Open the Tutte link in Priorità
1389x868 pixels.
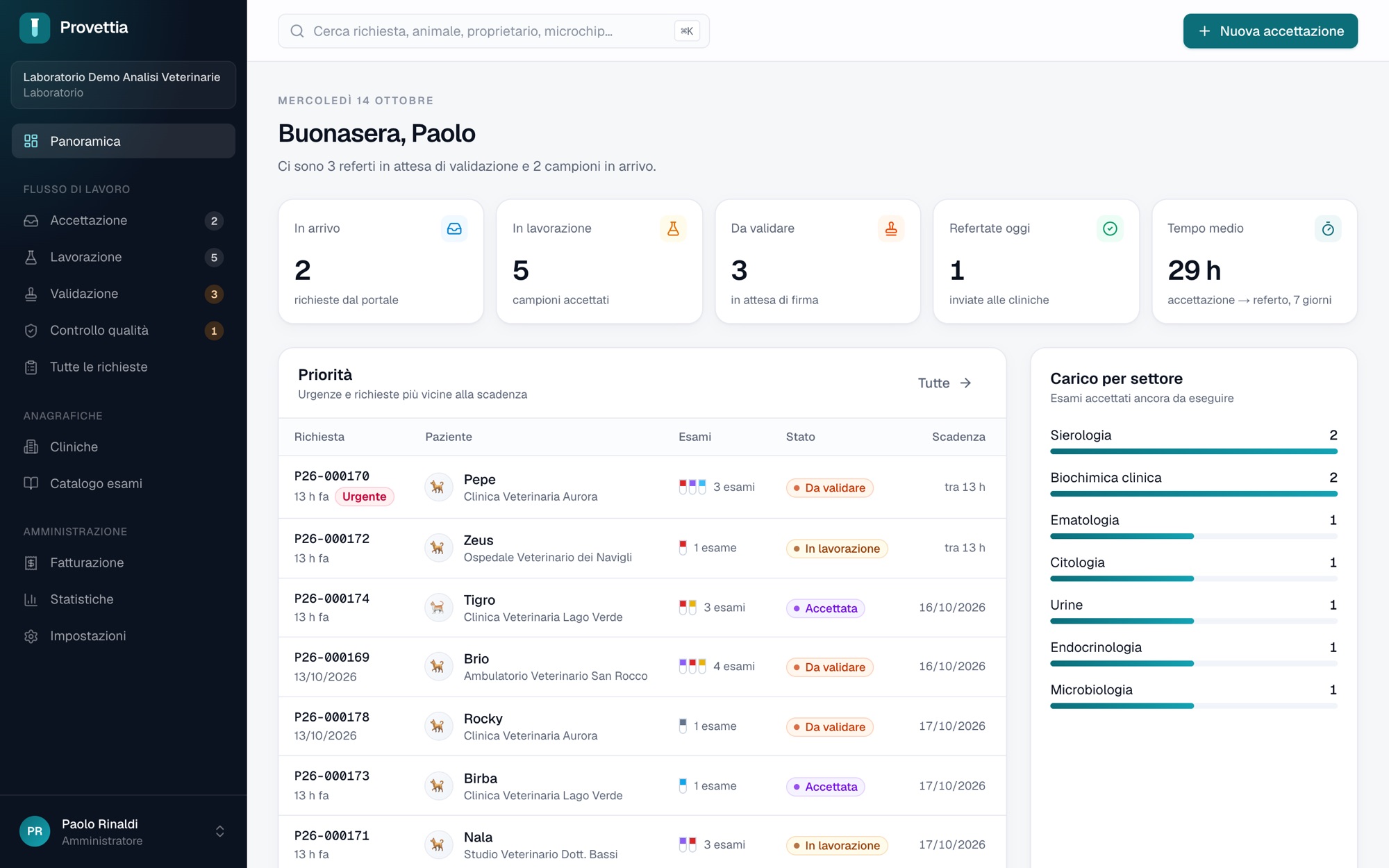[945, 383]
